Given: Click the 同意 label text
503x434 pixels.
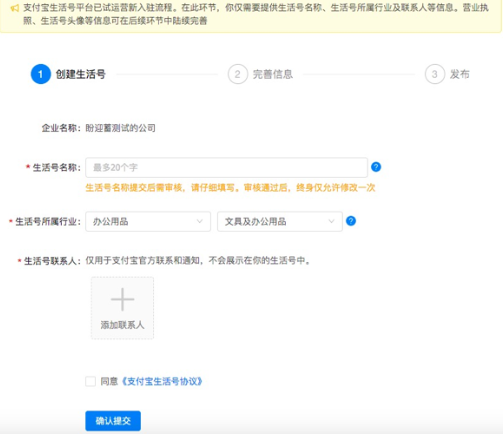Looking at the screenshot, I should pyautogui.click(x=109, y=381).
